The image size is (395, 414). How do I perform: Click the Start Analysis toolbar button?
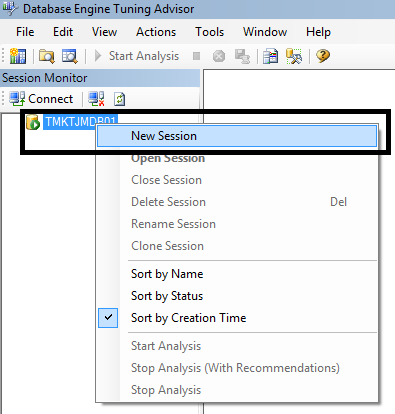137,56
